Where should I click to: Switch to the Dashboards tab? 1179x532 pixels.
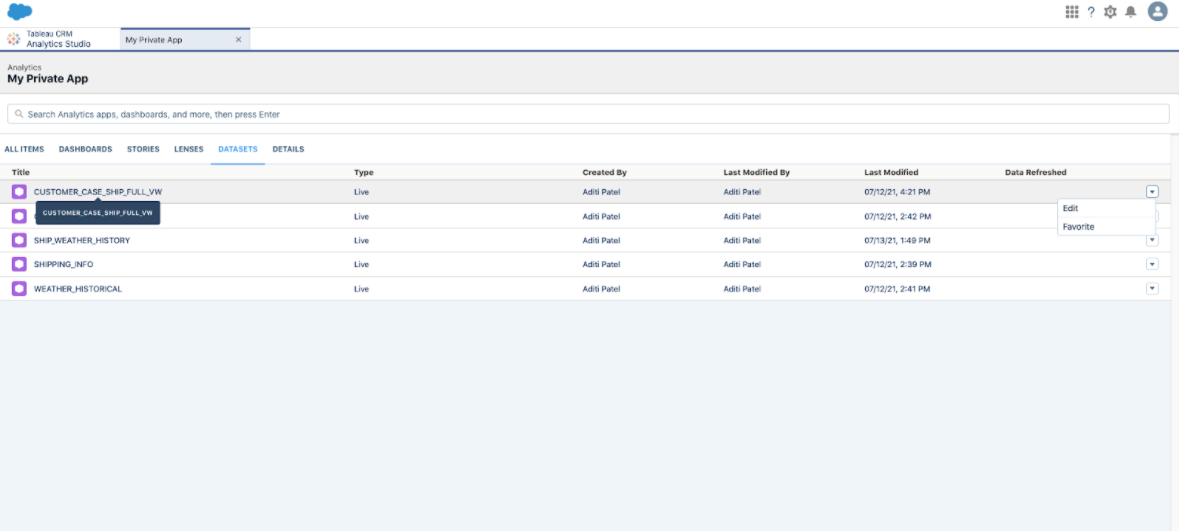click(85, 149)
